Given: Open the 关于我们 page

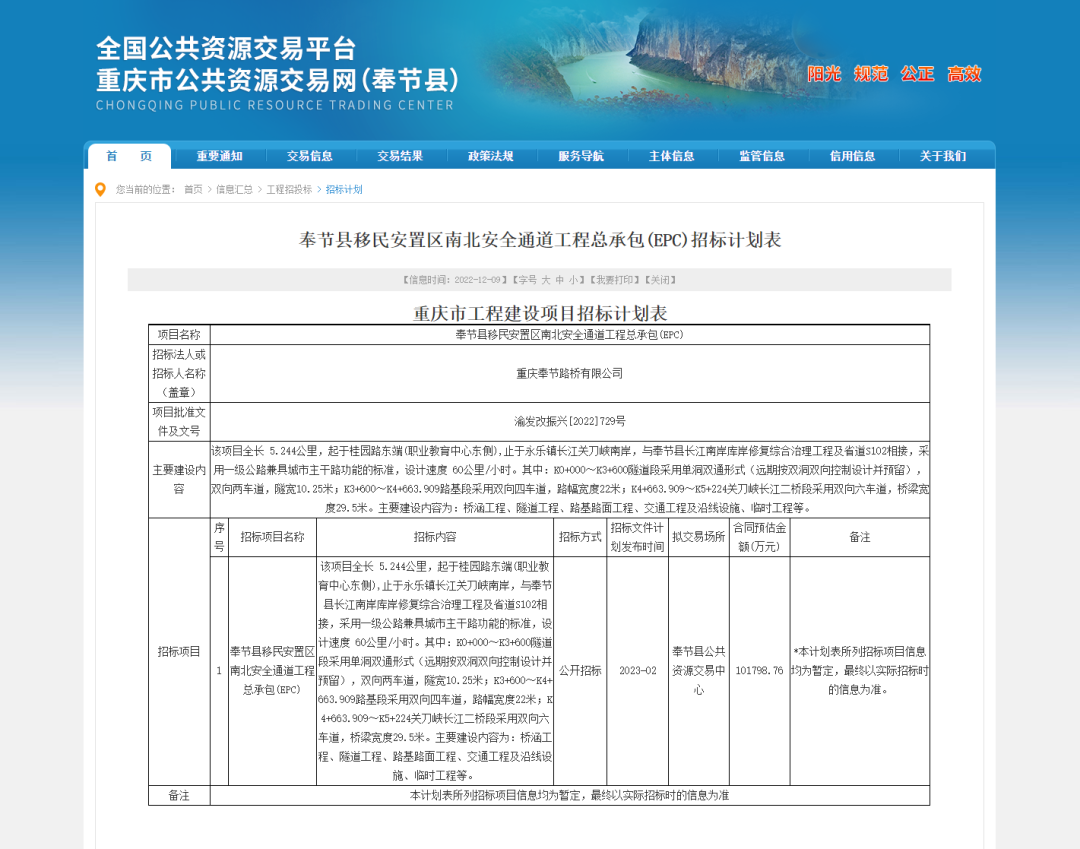Looking at the screenshot, I should tap(943, 156).
